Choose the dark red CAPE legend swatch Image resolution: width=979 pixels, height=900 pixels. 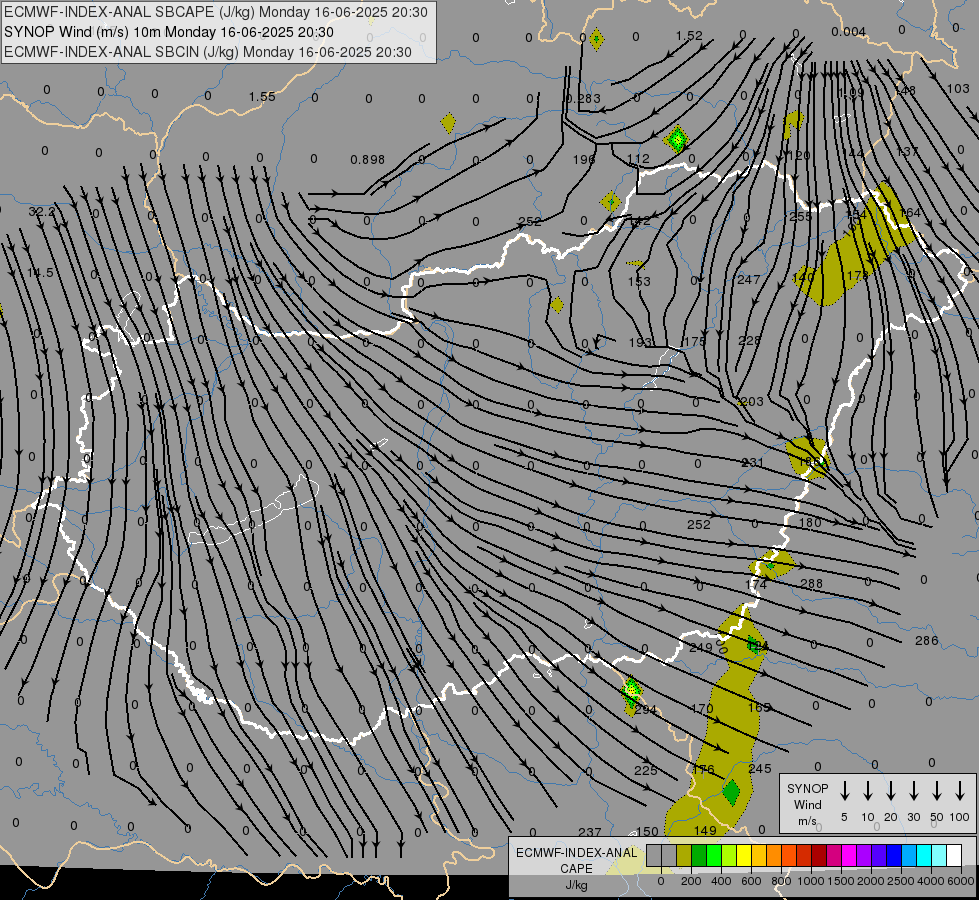point(819,856)
